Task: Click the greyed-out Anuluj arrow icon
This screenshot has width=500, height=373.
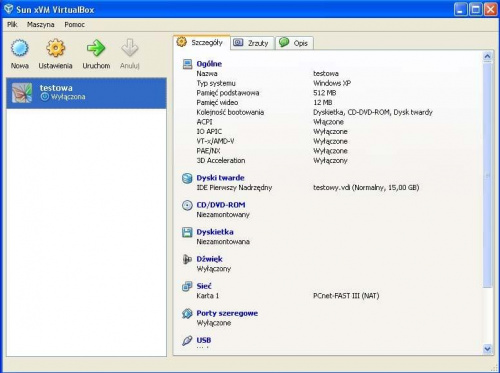Action: [x=130, y=48]
